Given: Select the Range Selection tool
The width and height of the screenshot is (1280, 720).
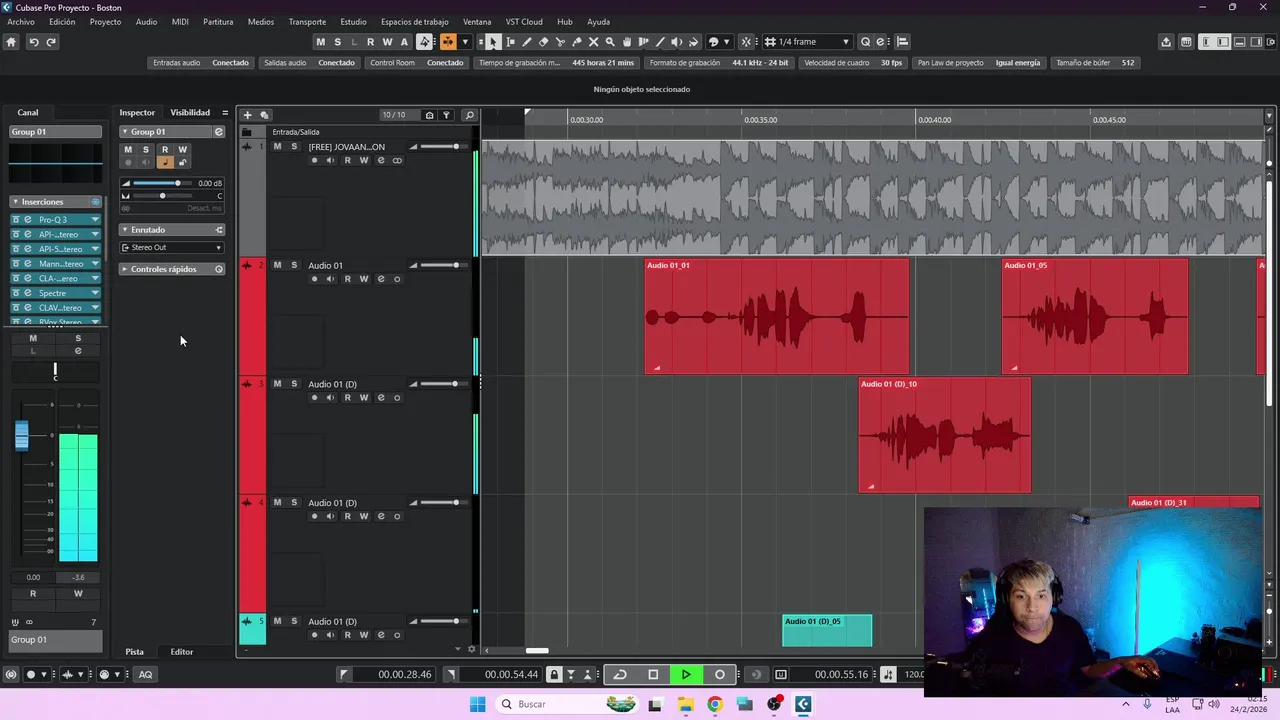Looking at the screenshot, I should point(510,42).
